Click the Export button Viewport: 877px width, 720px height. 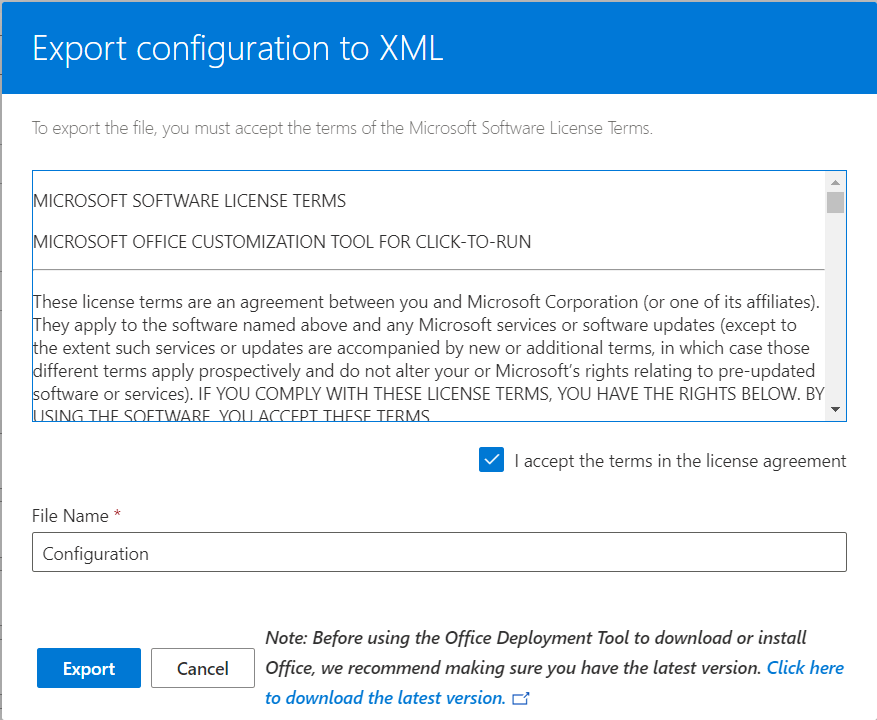(x=88, y=667)
